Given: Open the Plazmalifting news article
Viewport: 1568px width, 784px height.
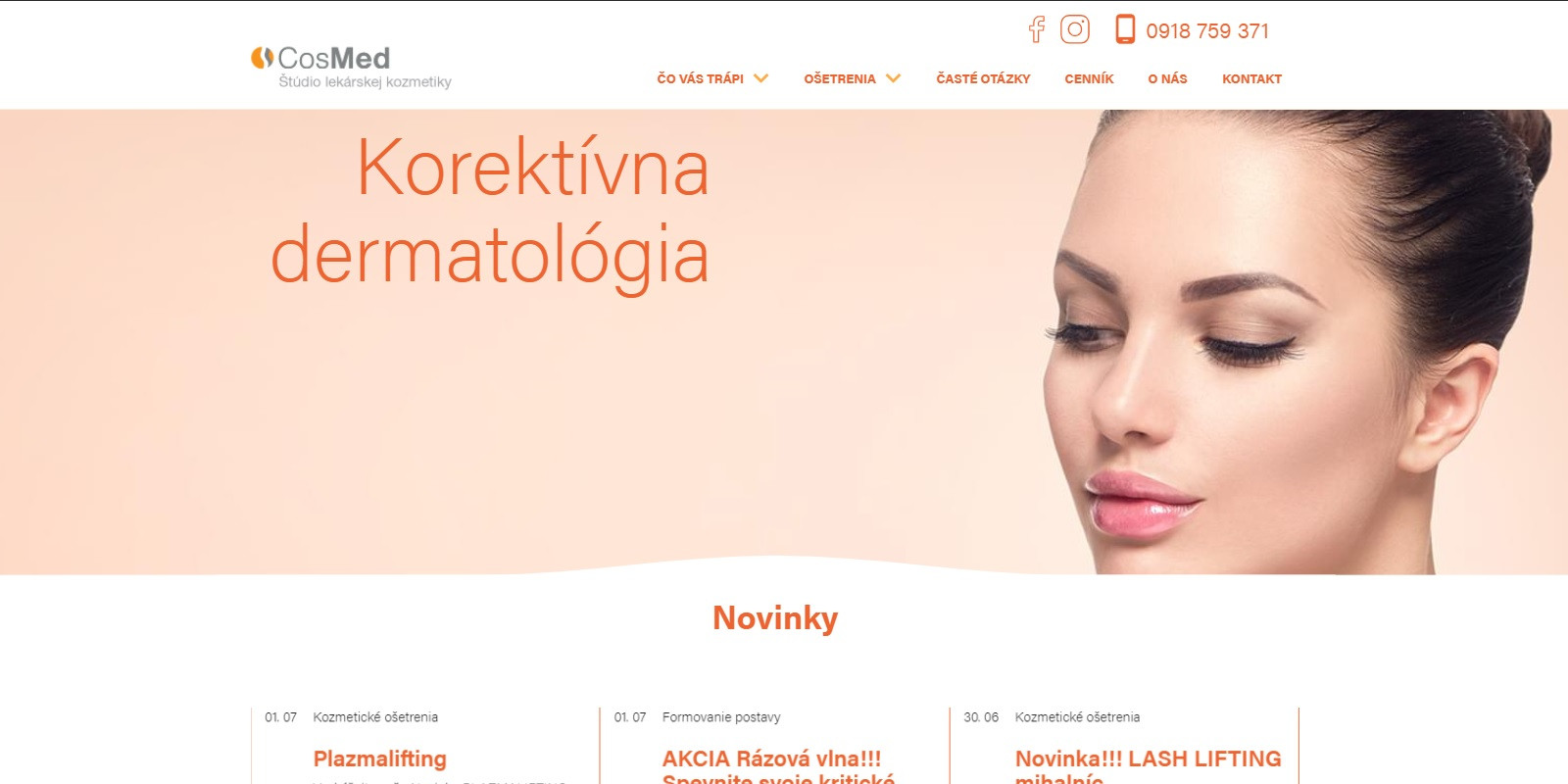Looking at the screenshot, I should coord(379,759).
